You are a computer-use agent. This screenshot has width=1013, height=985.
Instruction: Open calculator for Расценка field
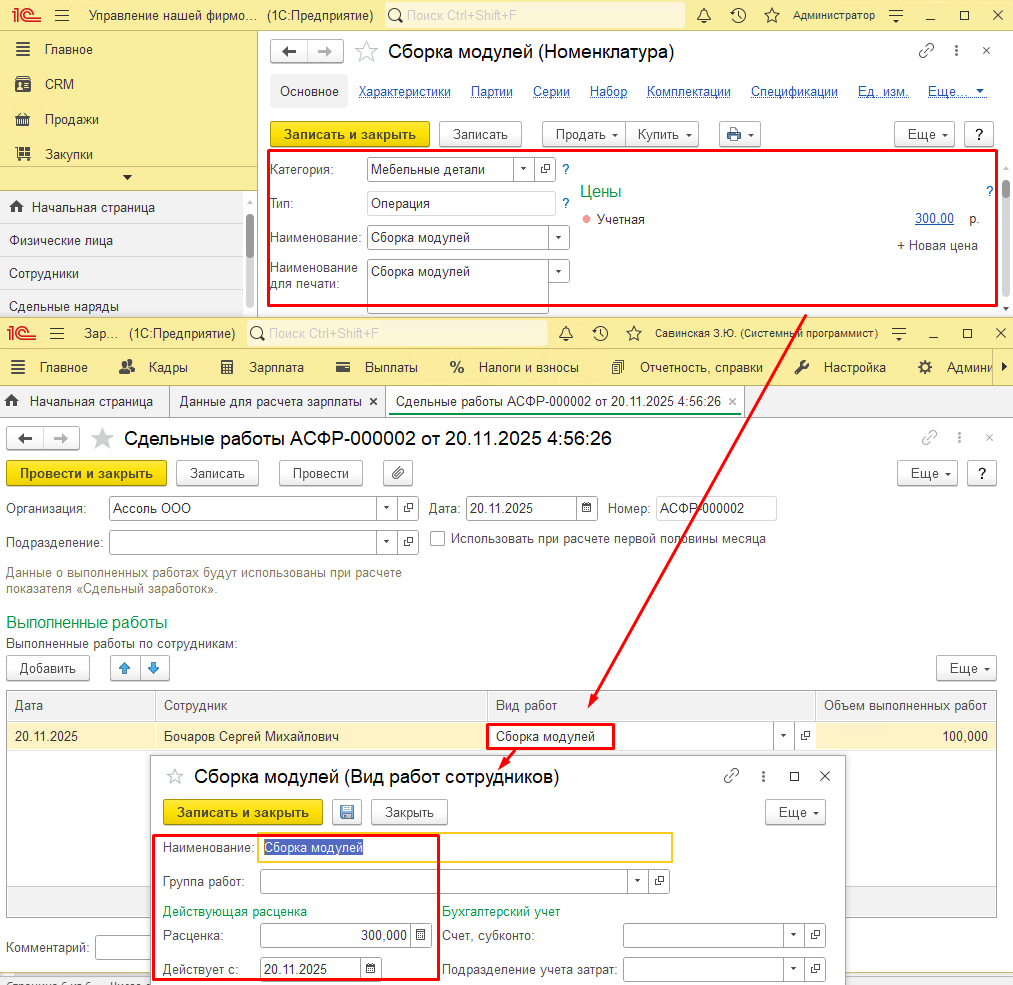421,936
